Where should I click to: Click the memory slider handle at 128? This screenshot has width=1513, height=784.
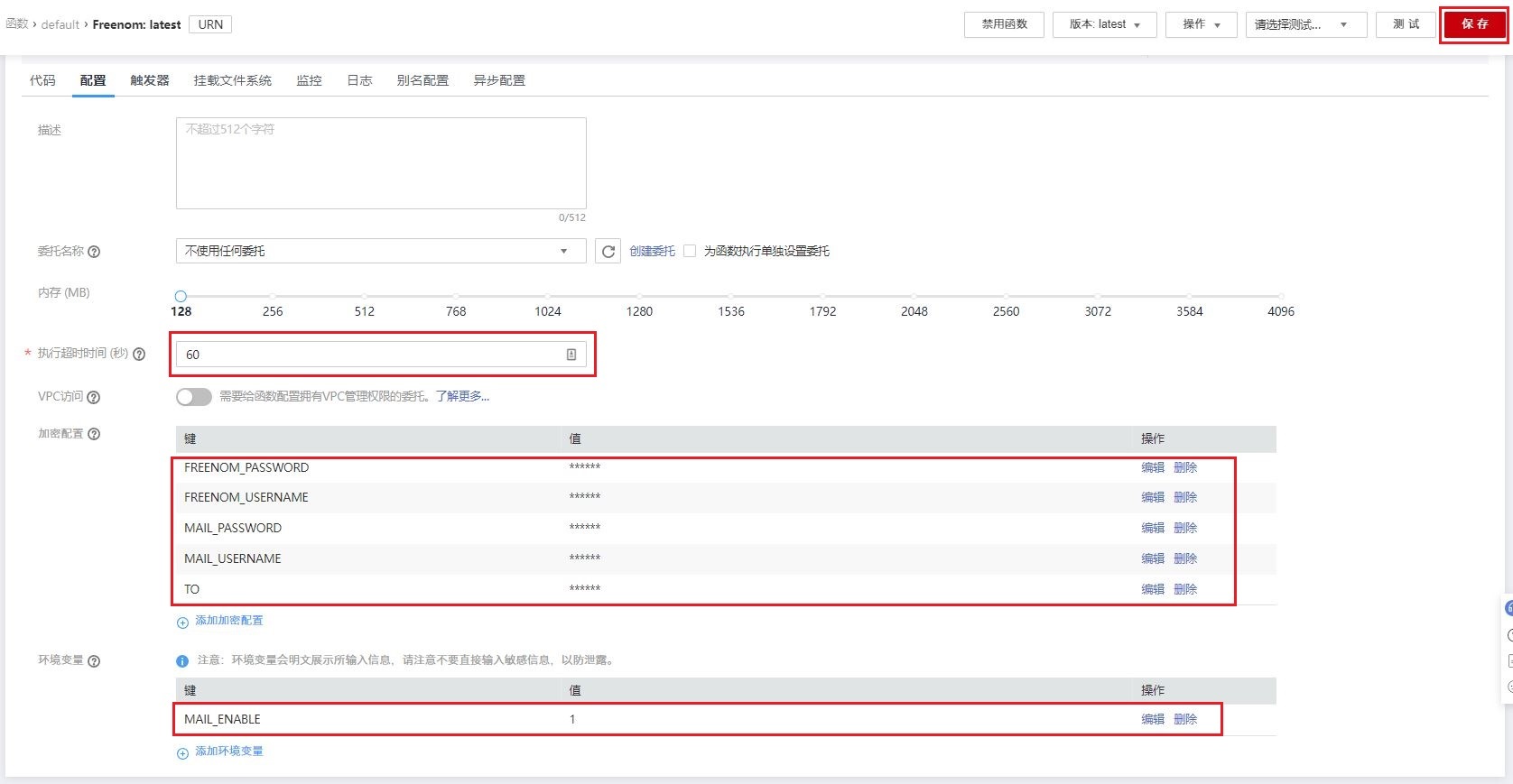click(x=181, y=296)
